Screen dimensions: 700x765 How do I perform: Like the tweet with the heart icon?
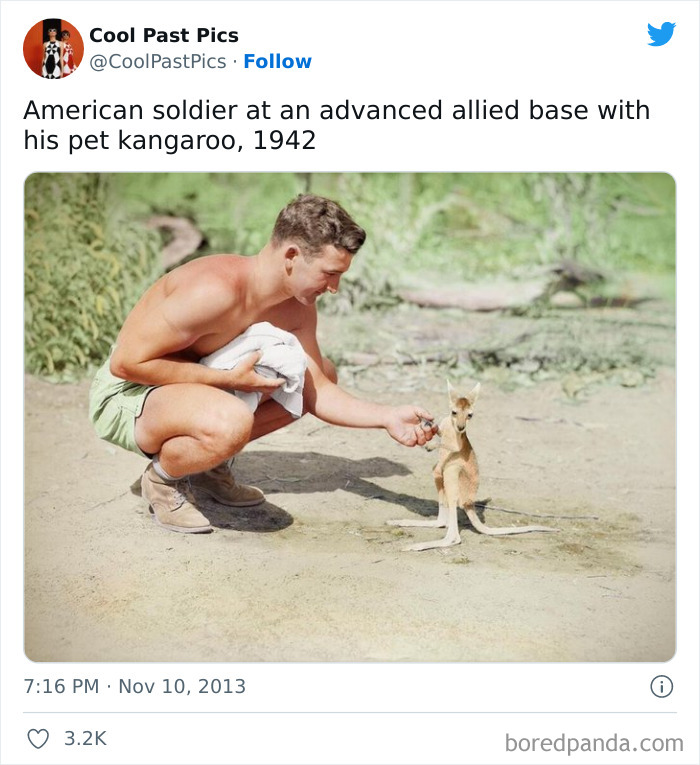(38, 739)
